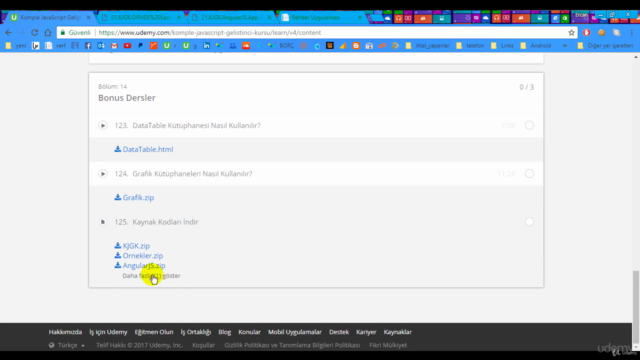Close the Komple JavaScript tab

[89, 18]
